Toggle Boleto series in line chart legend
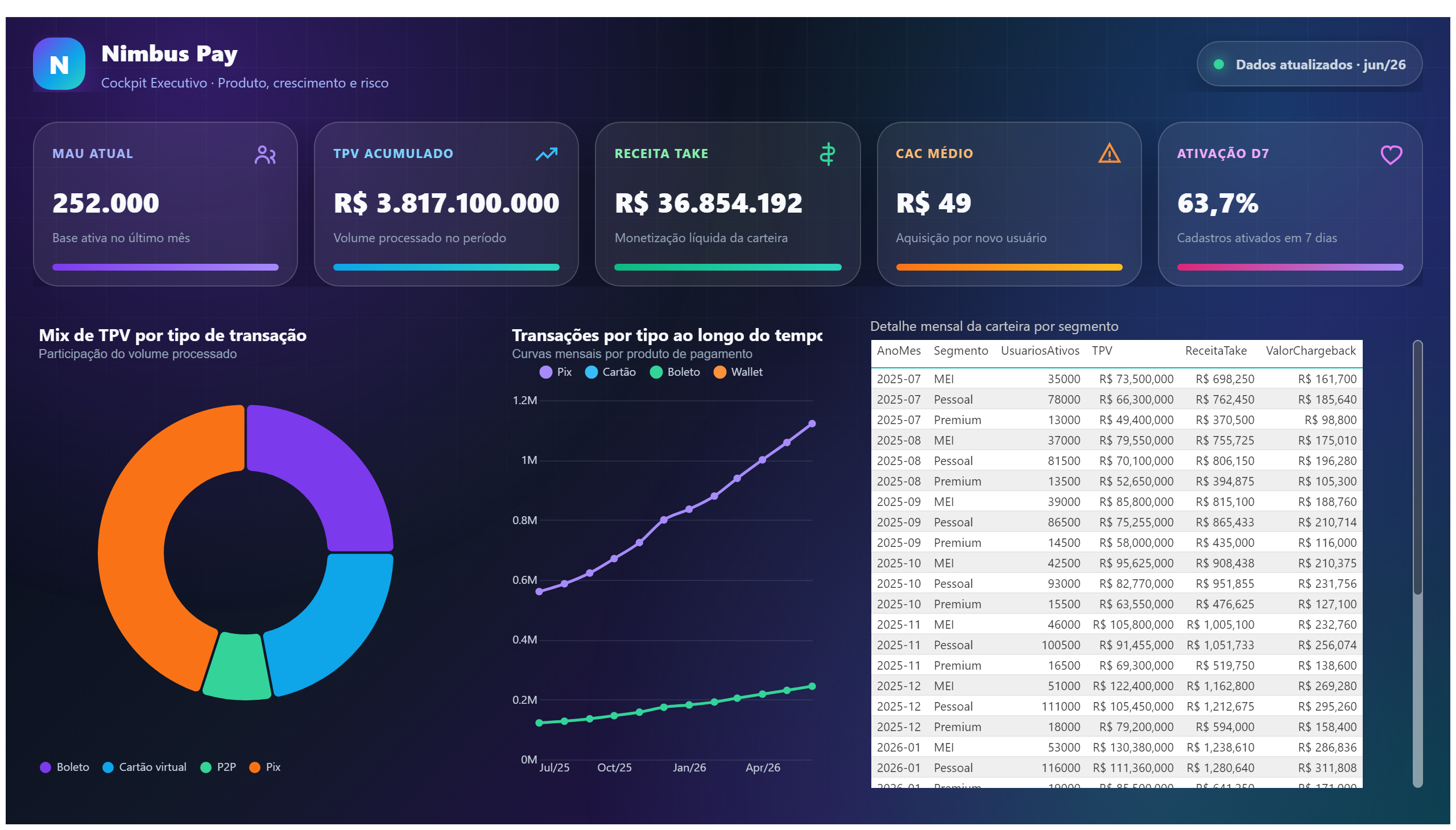This screenshot has height=830, width=1456. [x=675, y=372]
